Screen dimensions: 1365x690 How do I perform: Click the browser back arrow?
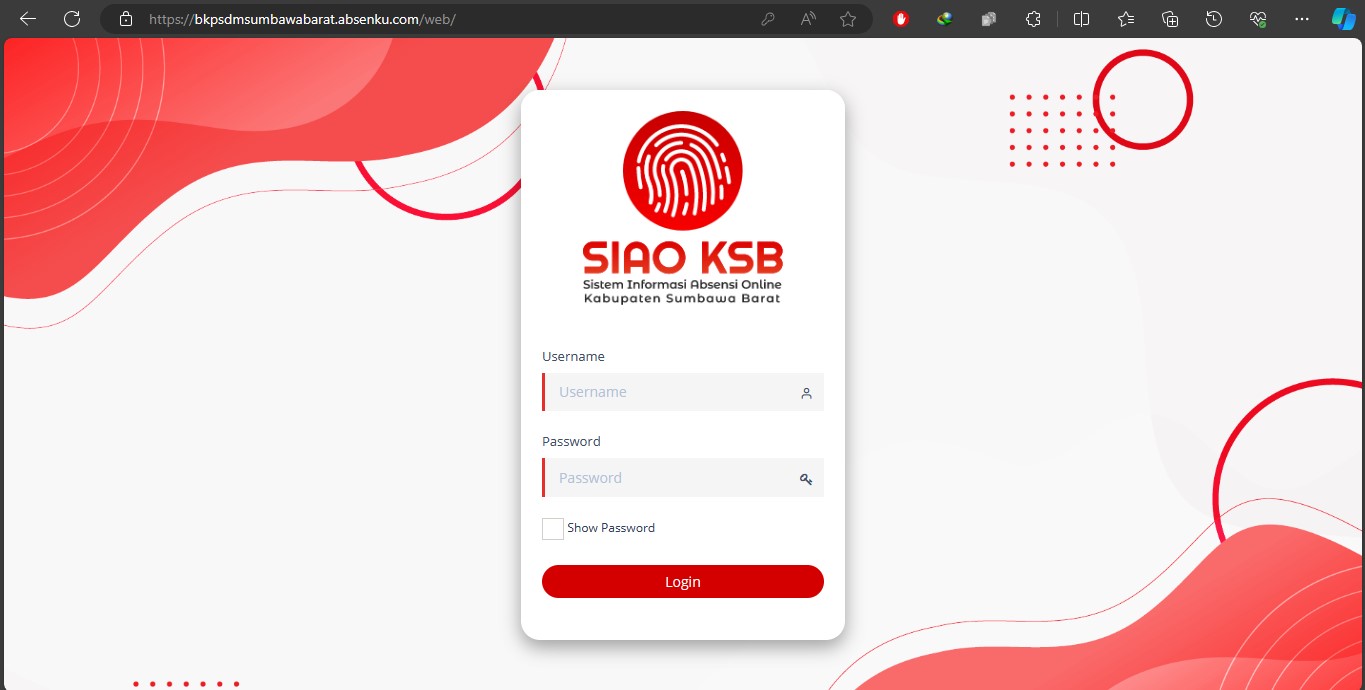coord(28,19)
